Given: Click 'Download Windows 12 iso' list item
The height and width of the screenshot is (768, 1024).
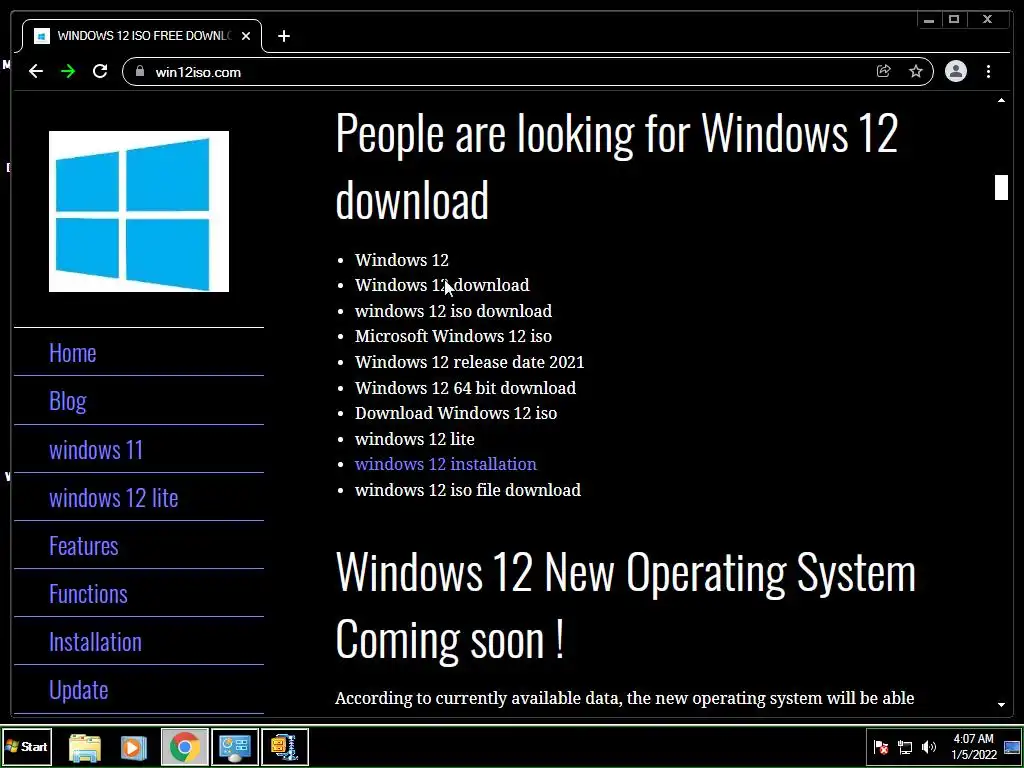Looking at the screenshot, I should [x=456, y=413].
